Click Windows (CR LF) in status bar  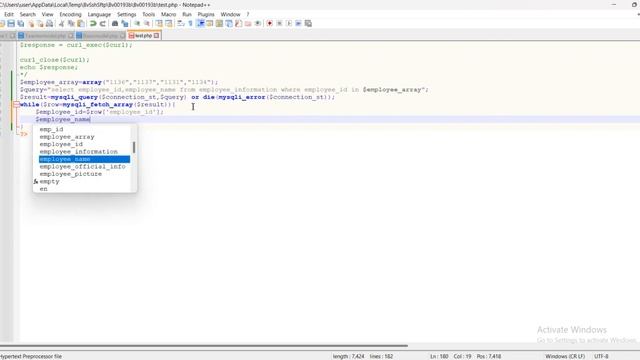[565, 356]
